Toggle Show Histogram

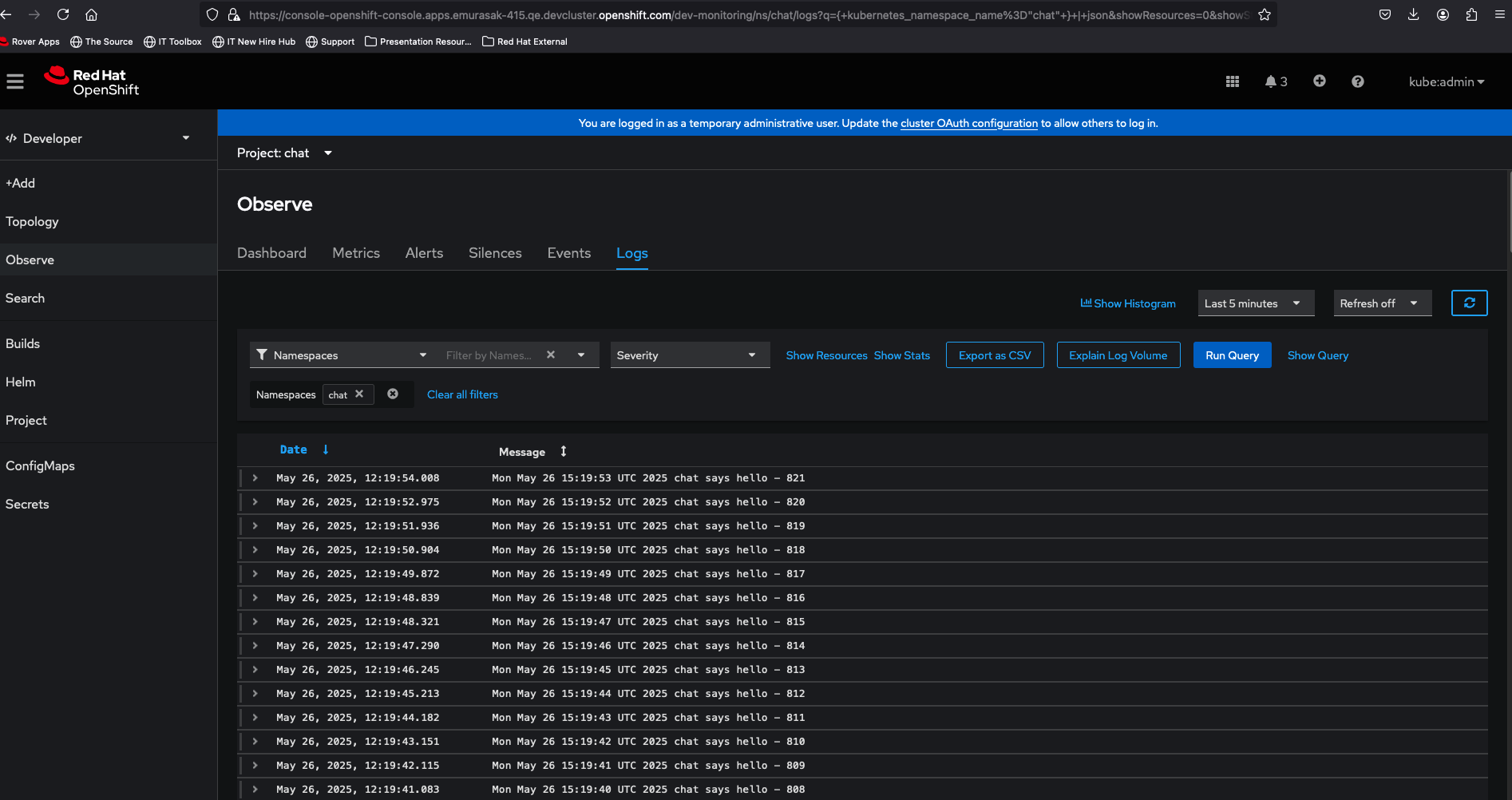[x=1127, y=303]
